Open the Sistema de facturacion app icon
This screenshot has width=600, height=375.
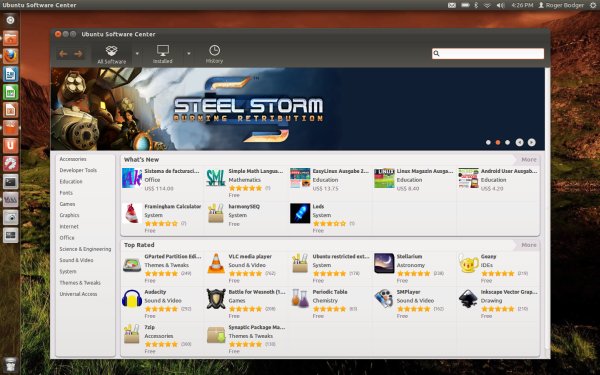click(x=132, y=178)
